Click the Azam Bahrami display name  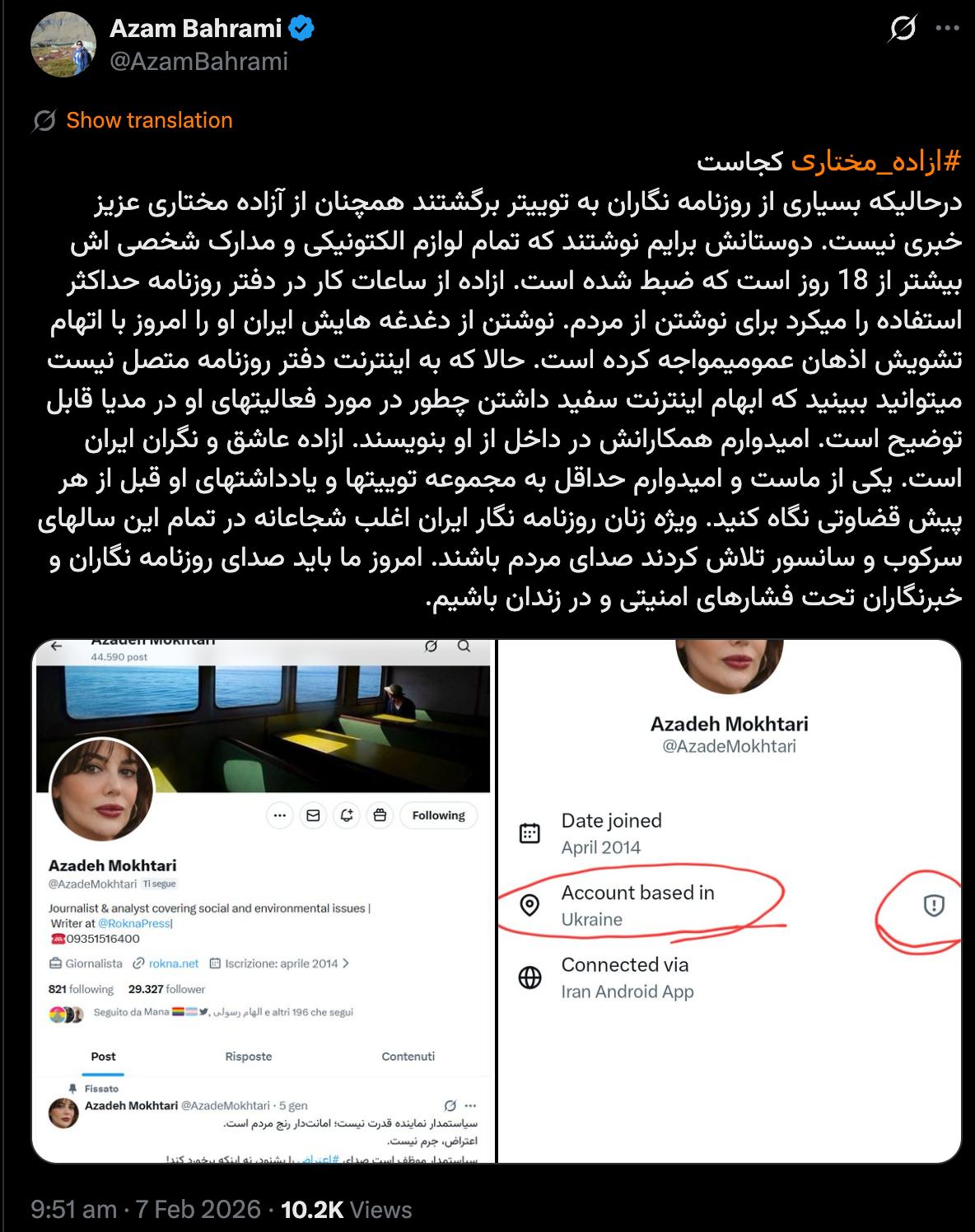pyautogui.click(x=196, y=29)
